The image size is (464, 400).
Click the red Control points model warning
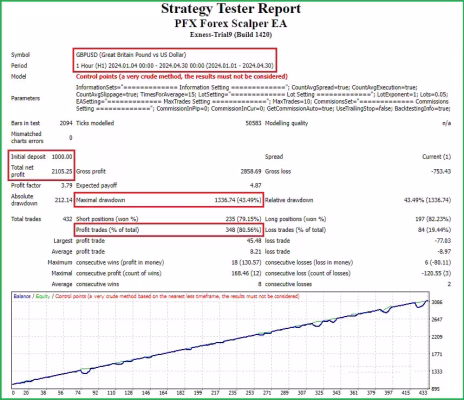coord(182,76)
